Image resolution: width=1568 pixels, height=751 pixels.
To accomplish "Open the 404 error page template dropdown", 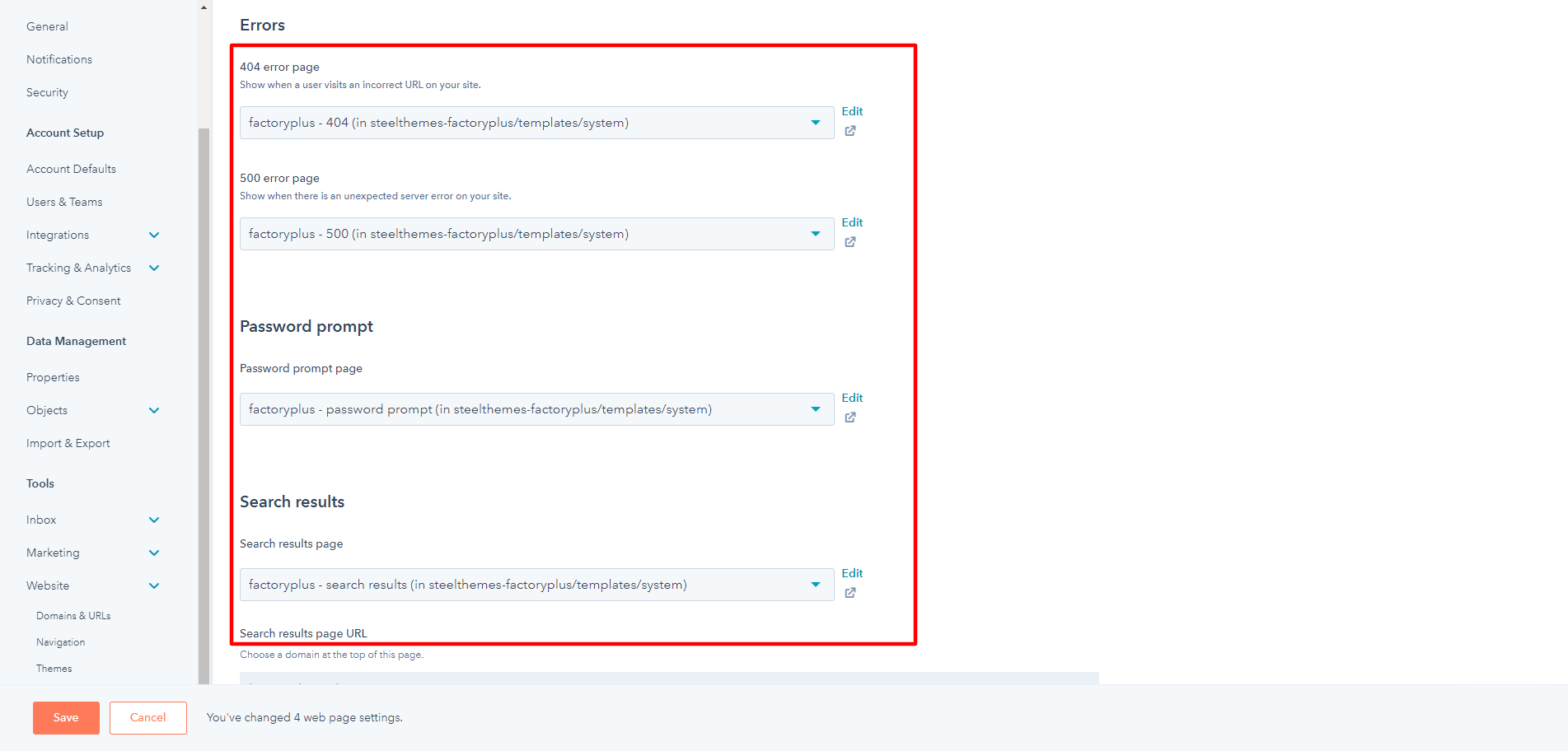I will (x=536, y=123).
